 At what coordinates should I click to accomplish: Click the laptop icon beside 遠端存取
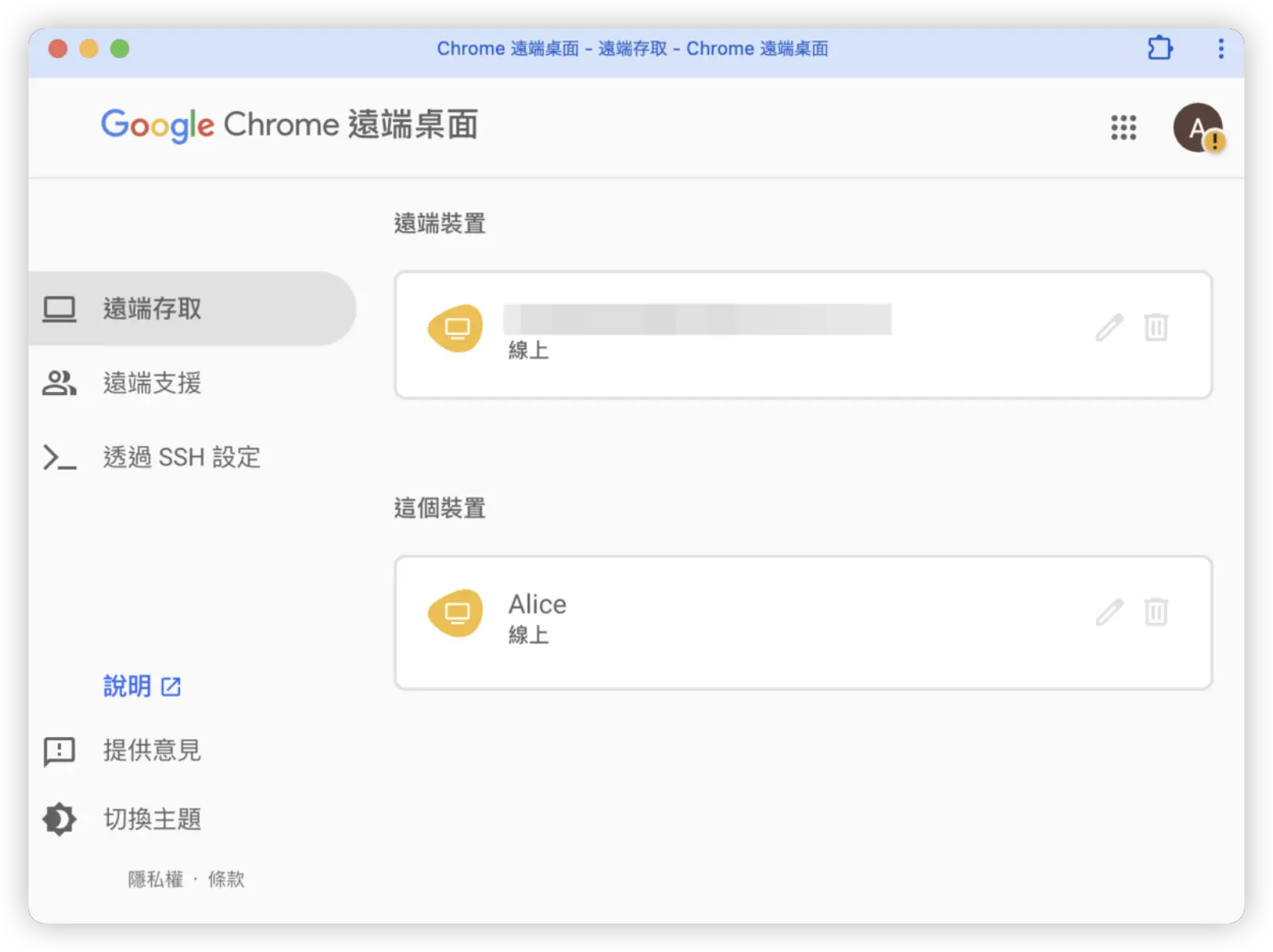coord(60,309)
